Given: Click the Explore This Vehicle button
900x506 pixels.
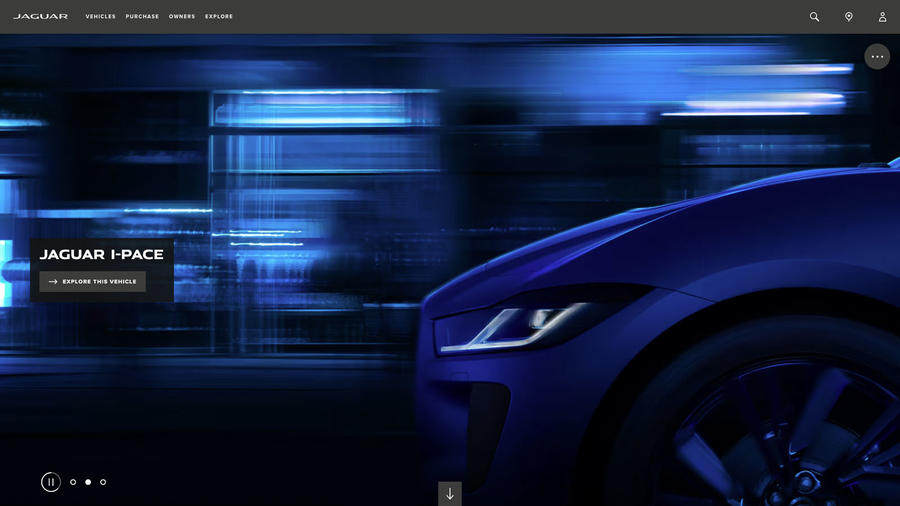Looking at the screenshot, I should pos(92,282).
